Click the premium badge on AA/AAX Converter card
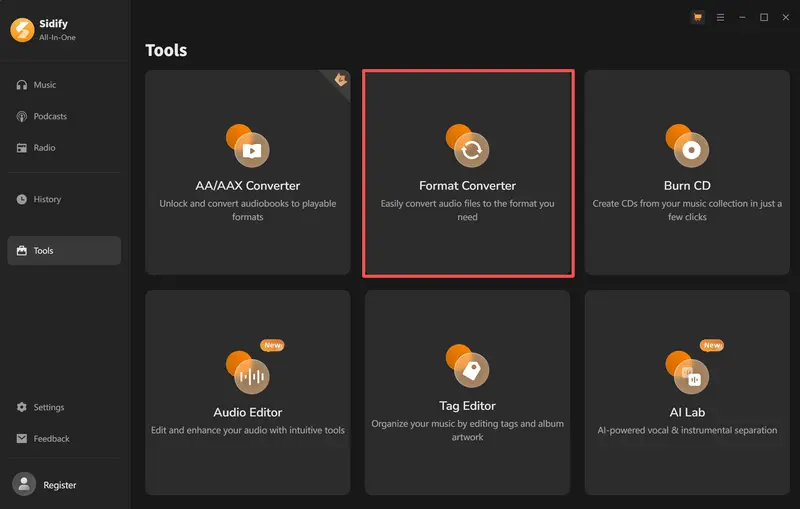The height and width of the screenshot is (509, 800). click(340, 80)
